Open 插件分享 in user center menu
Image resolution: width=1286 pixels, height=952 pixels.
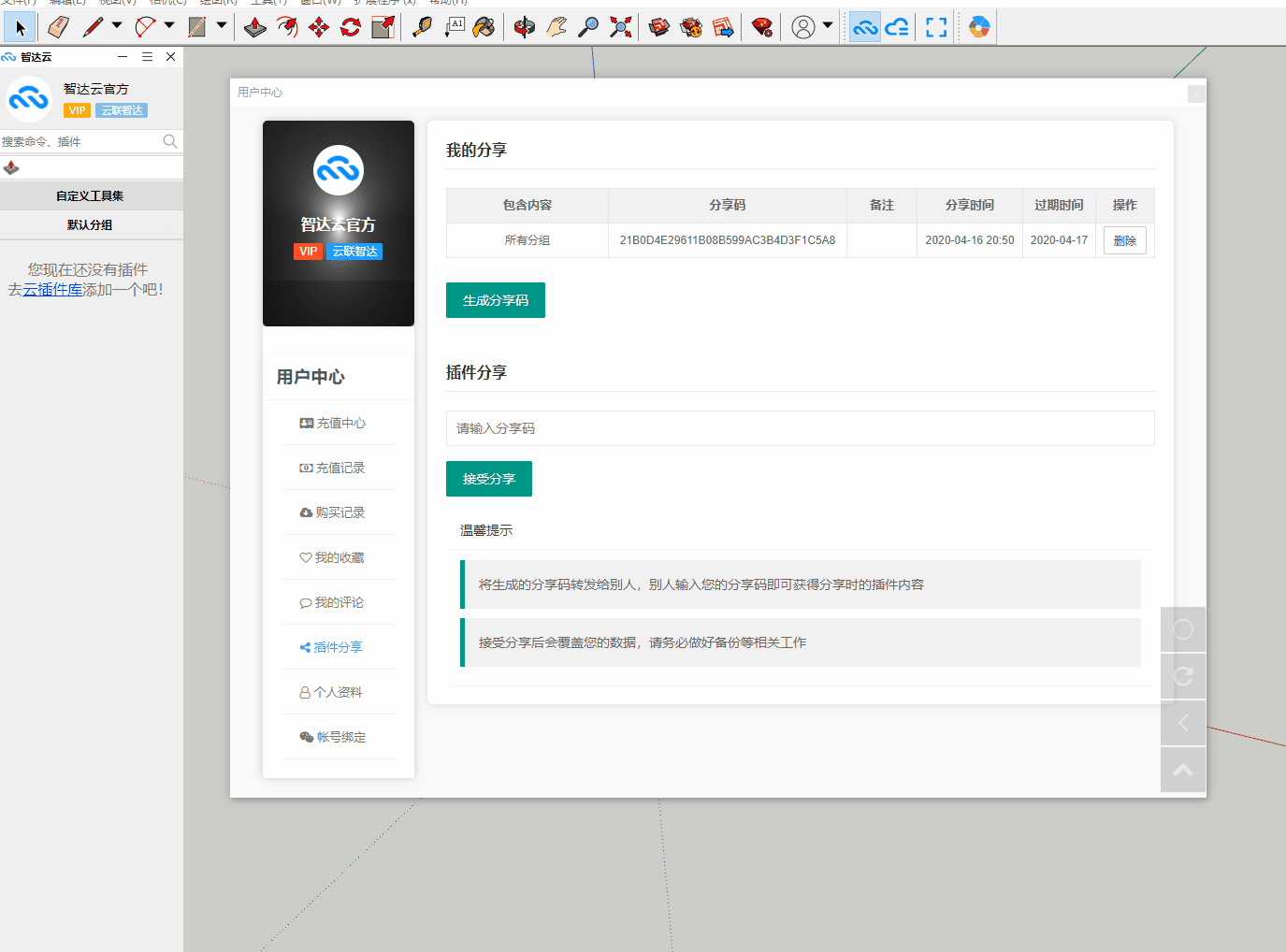(x=331, y=647)
